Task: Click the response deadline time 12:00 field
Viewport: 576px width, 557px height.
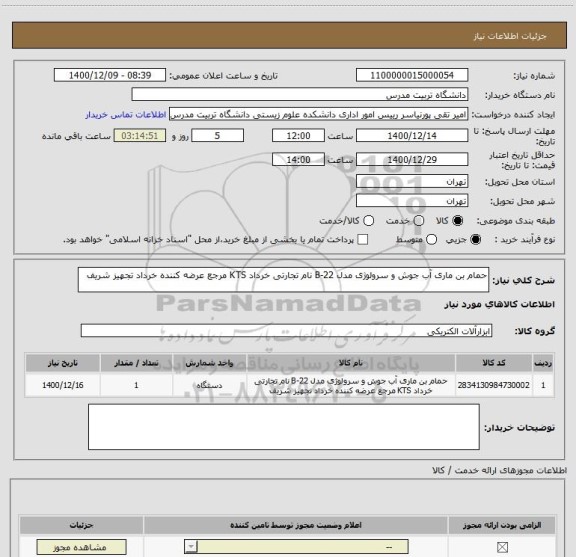Action: pyautogui.click(x=298, y=136)
